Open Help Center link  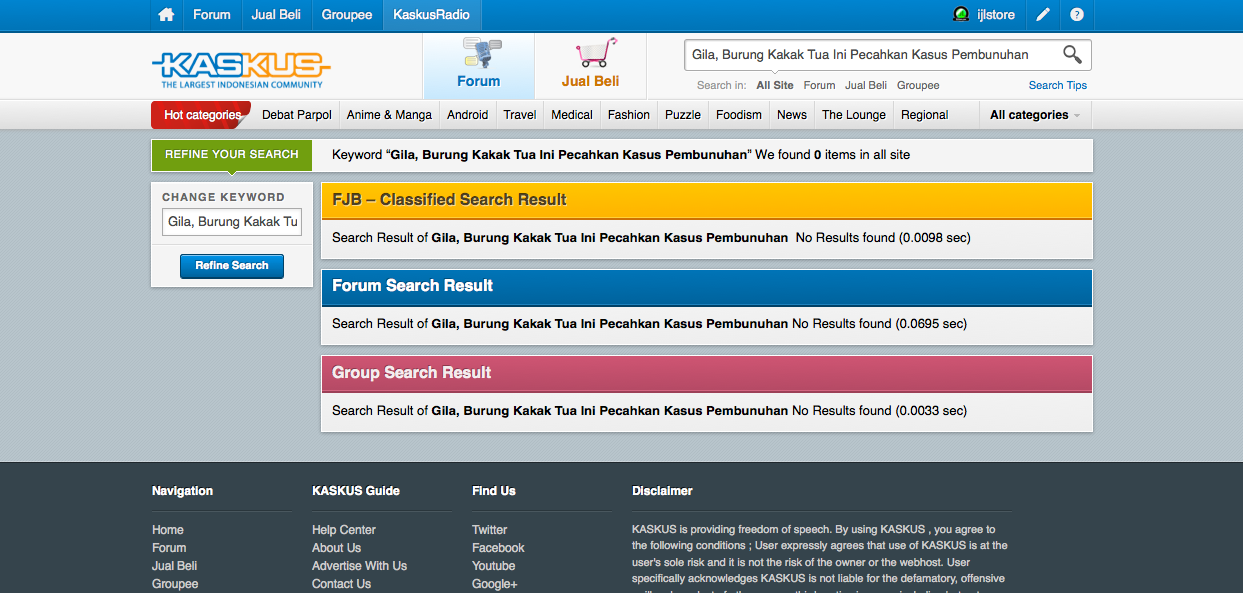[x=344, y=530]
